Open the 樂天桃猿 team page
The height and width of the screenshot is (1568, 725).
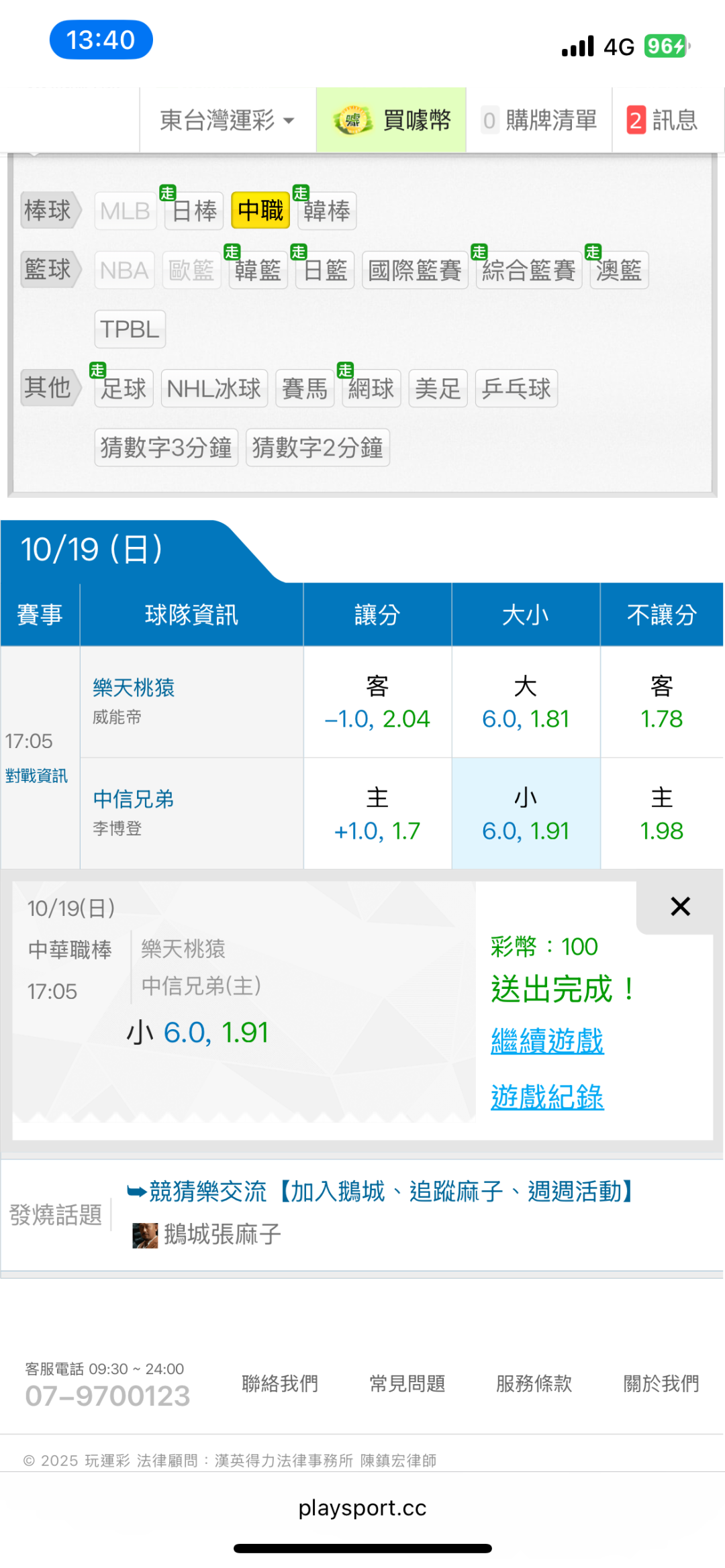(134, 688)
